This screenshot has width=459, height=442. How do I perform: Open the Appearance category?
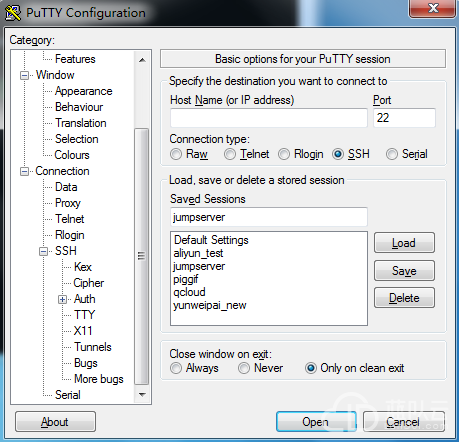click(83, 91)
